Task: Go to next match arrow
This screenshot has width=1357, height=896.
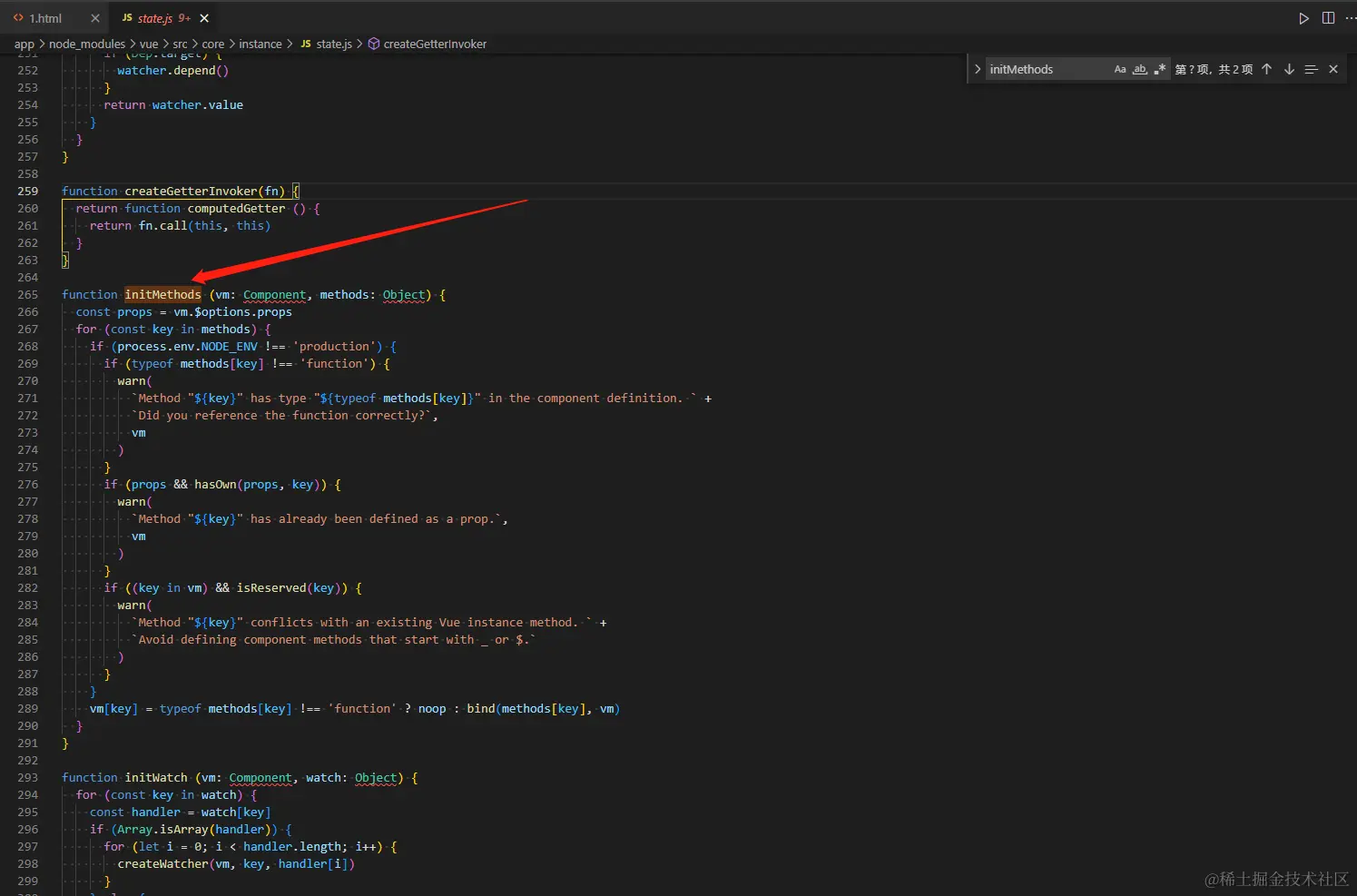Action: [x=1289, y=69]
